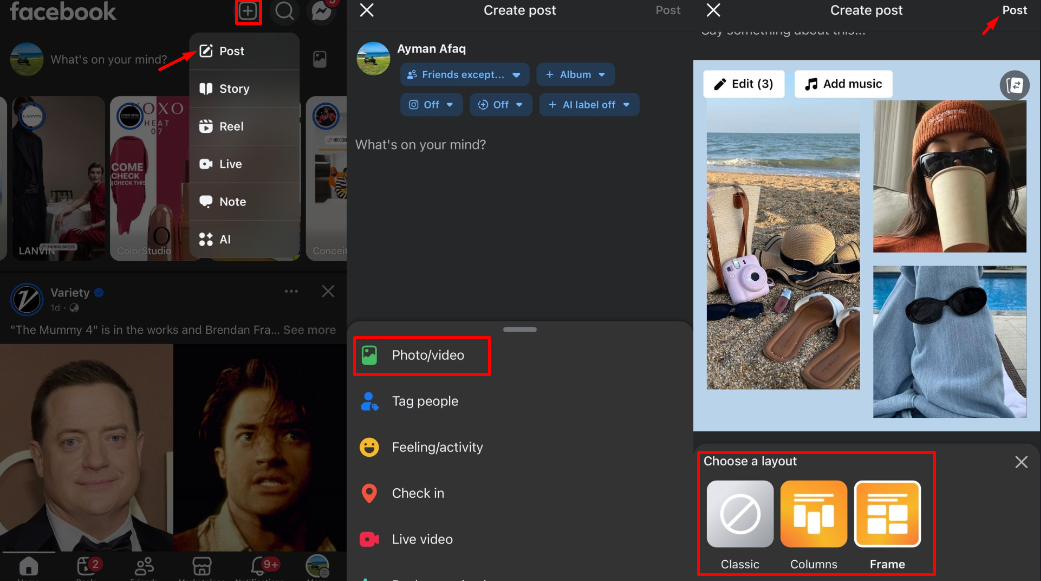Screen dimensions: 1041x581
Task: Open the create menu plus icon
Action: click(x=248, y=13)
